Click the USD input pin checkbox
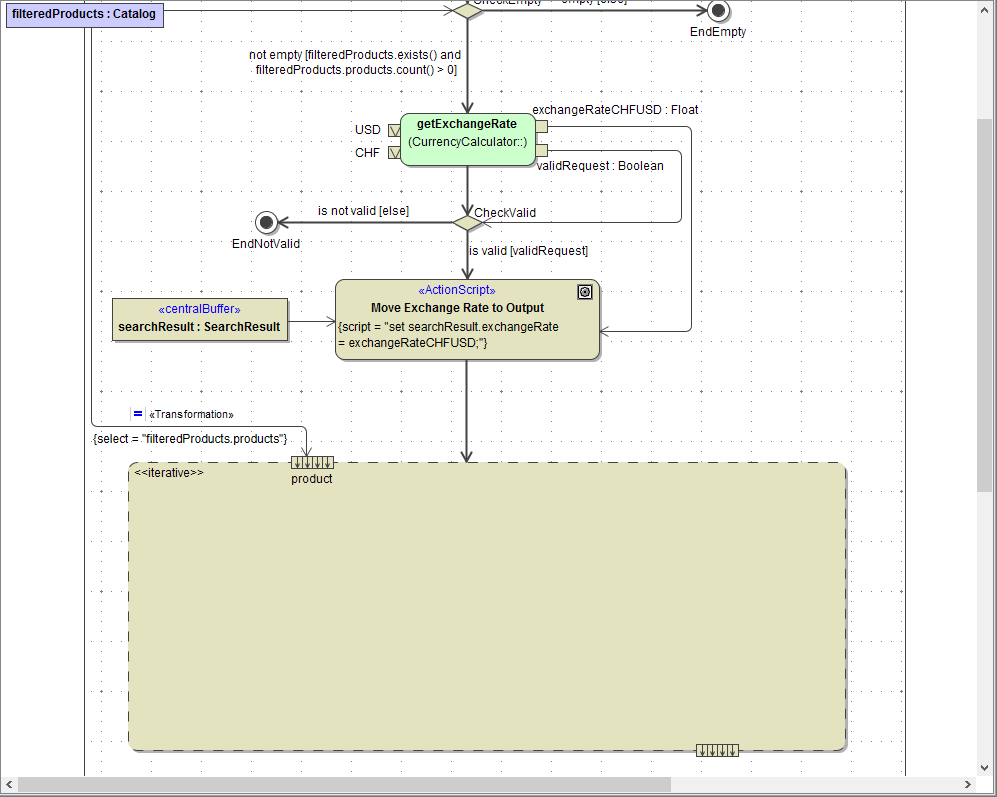Image resolution: width=997 pixels, height=797 pixels. click(x=393, y=130)
